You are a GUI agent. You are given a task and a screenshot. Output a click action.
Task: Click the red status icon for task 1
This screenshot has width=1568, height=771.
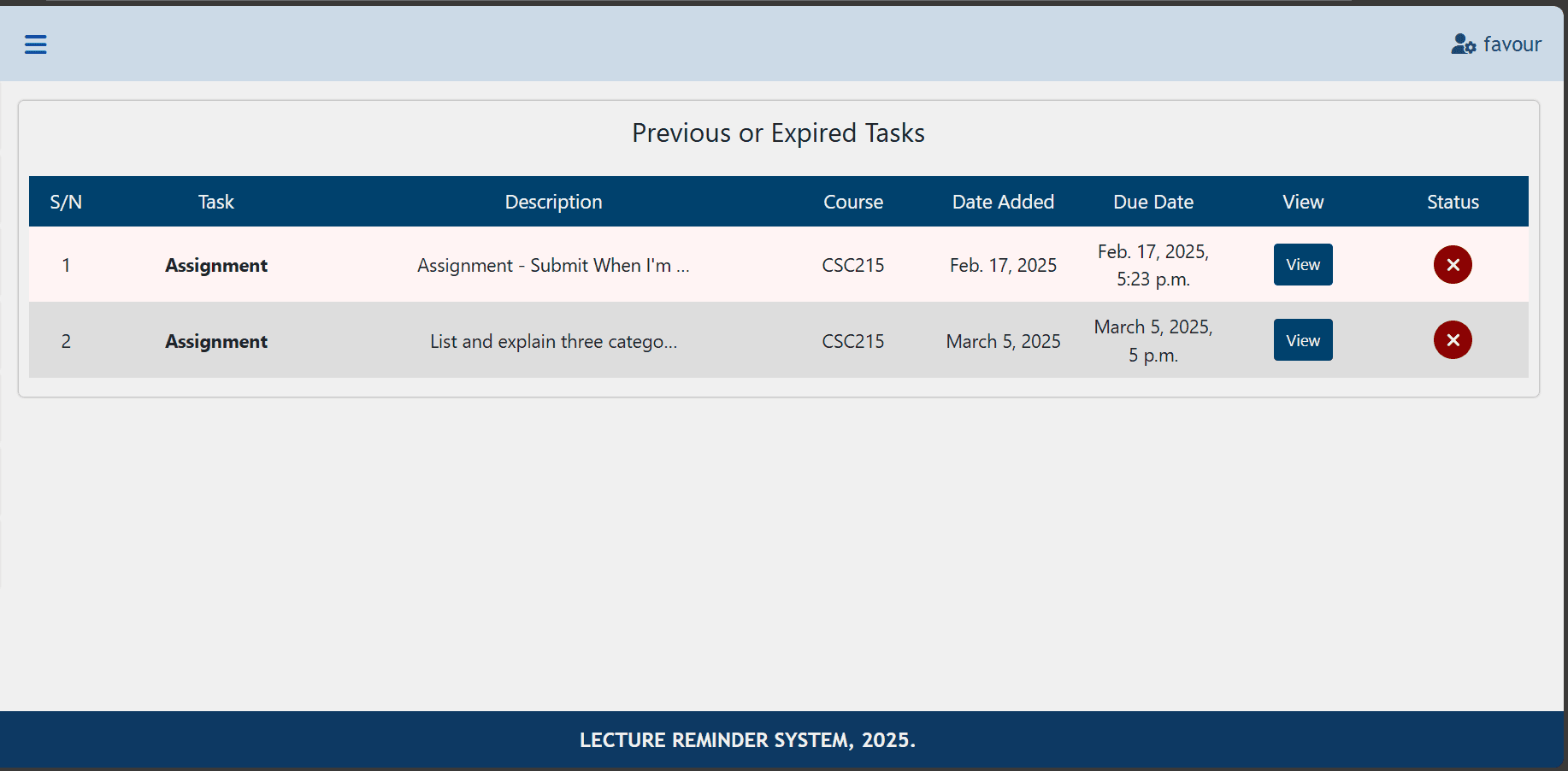[1452, 265]
